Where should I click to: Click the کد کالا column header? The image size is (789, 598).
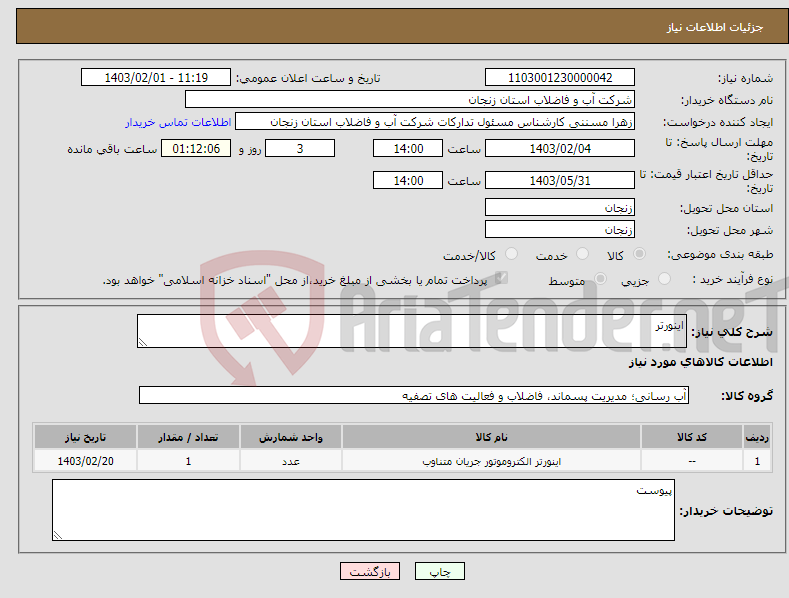coord(692,437)
